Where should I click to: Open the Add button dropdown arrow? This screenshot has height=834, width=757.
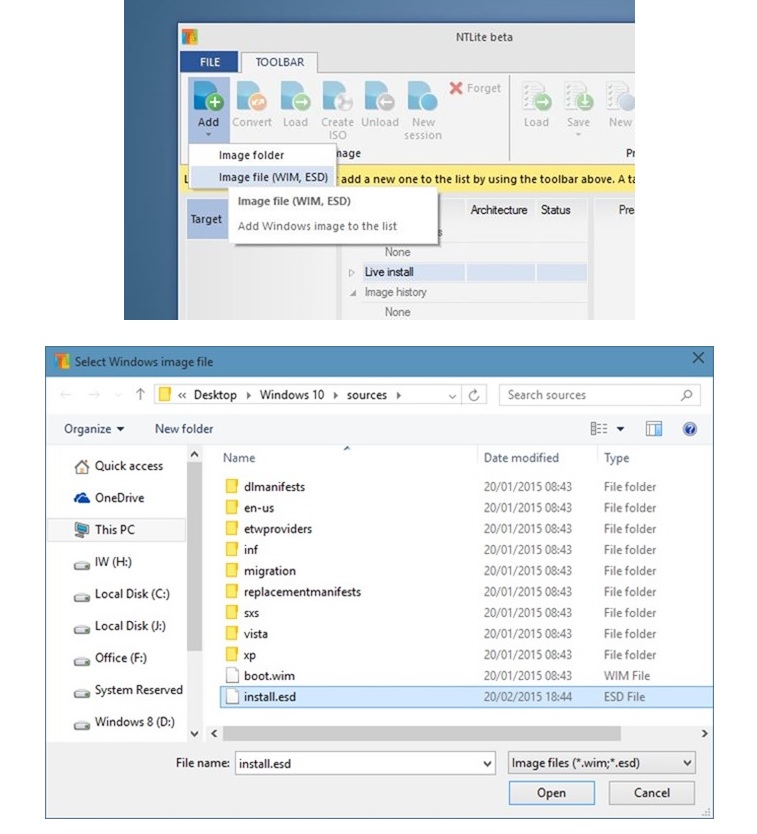[x=209, y=135]
